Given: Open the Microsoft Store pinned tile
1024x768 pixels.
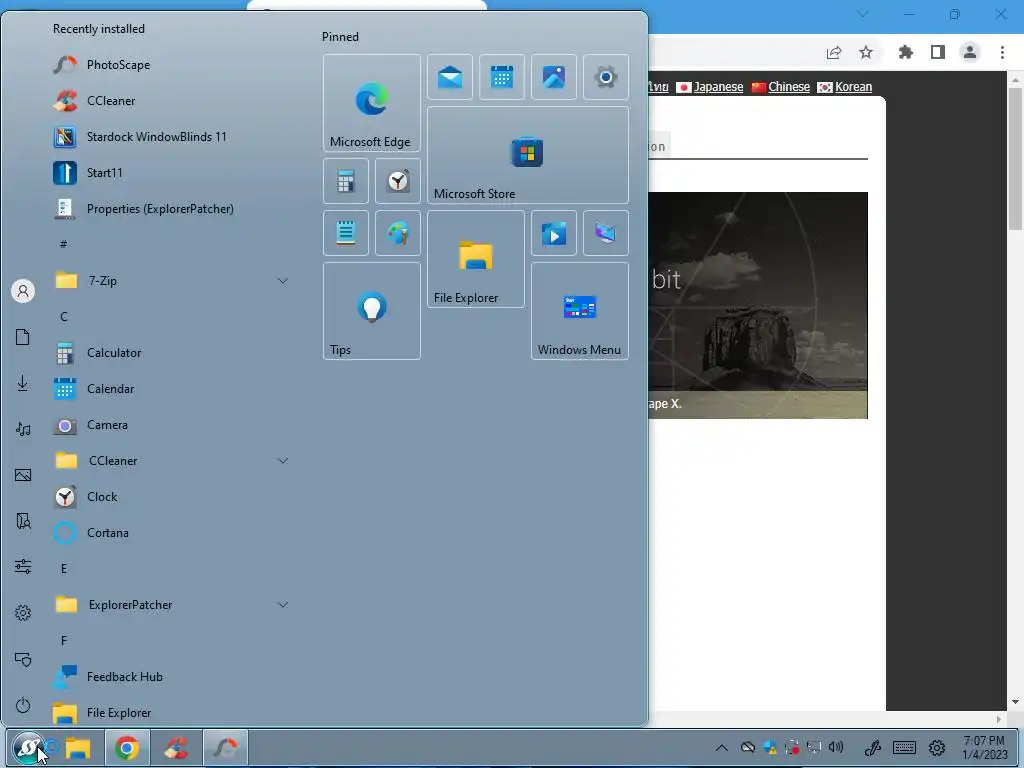Looking at the screenshot, I should point(528,155).
